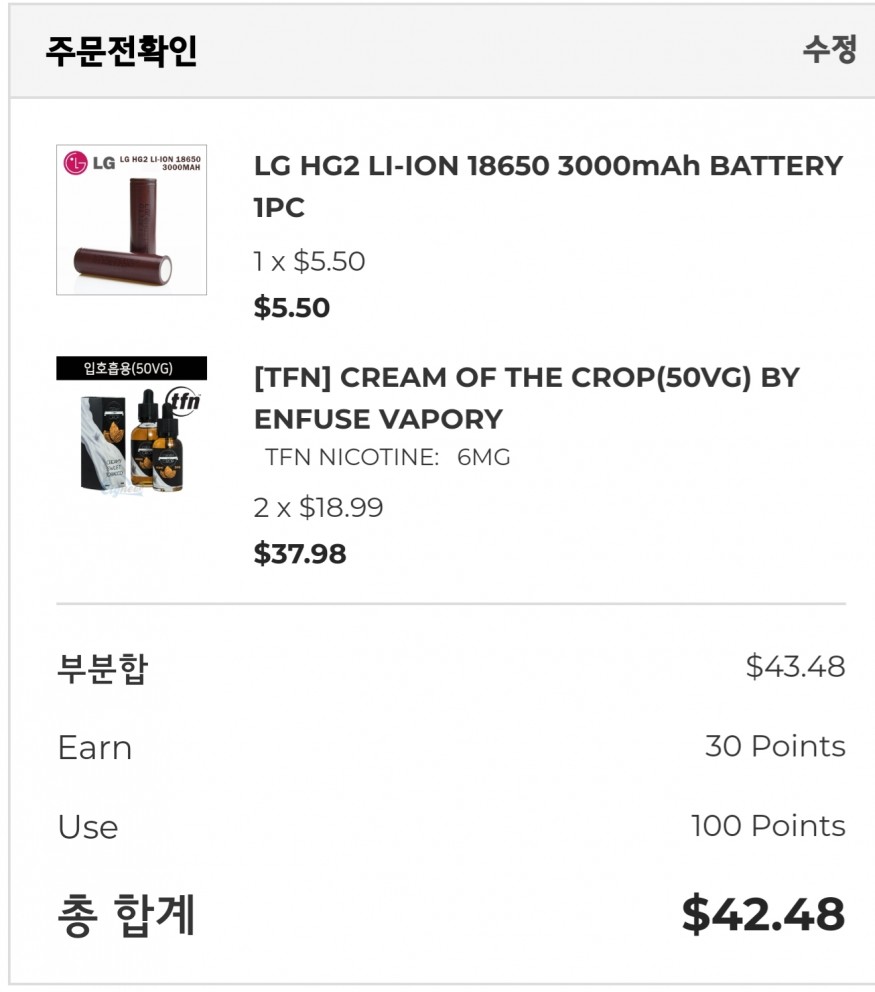This screenshot has width=875, height=992.
Task: Click the TFN NICOTINE 6MG option text
Action: click(387, 458)
